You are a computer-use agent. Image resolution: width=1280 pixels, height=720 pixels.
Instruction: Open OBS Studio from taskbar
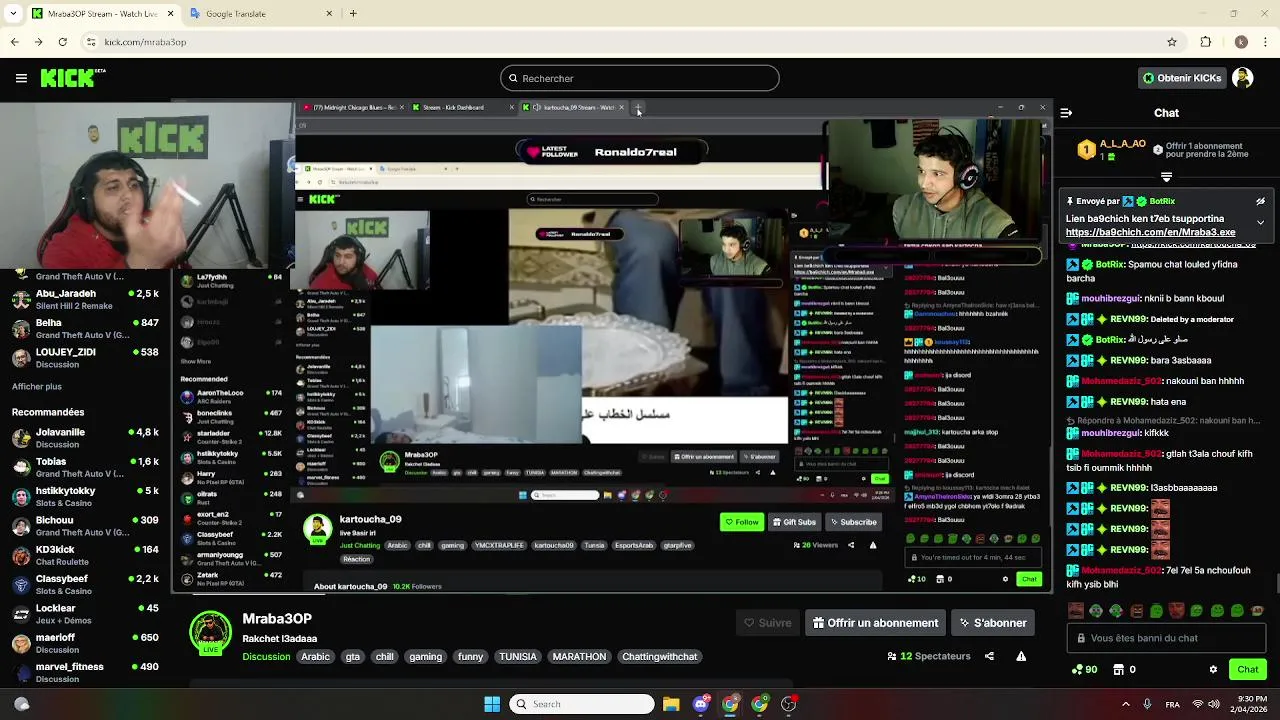(789, 704)
